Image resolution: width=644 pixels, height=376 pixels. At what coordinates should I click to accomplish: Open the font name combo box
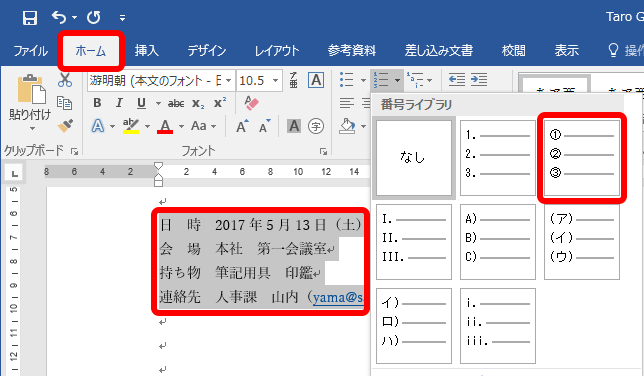click(x=161, y=81)
